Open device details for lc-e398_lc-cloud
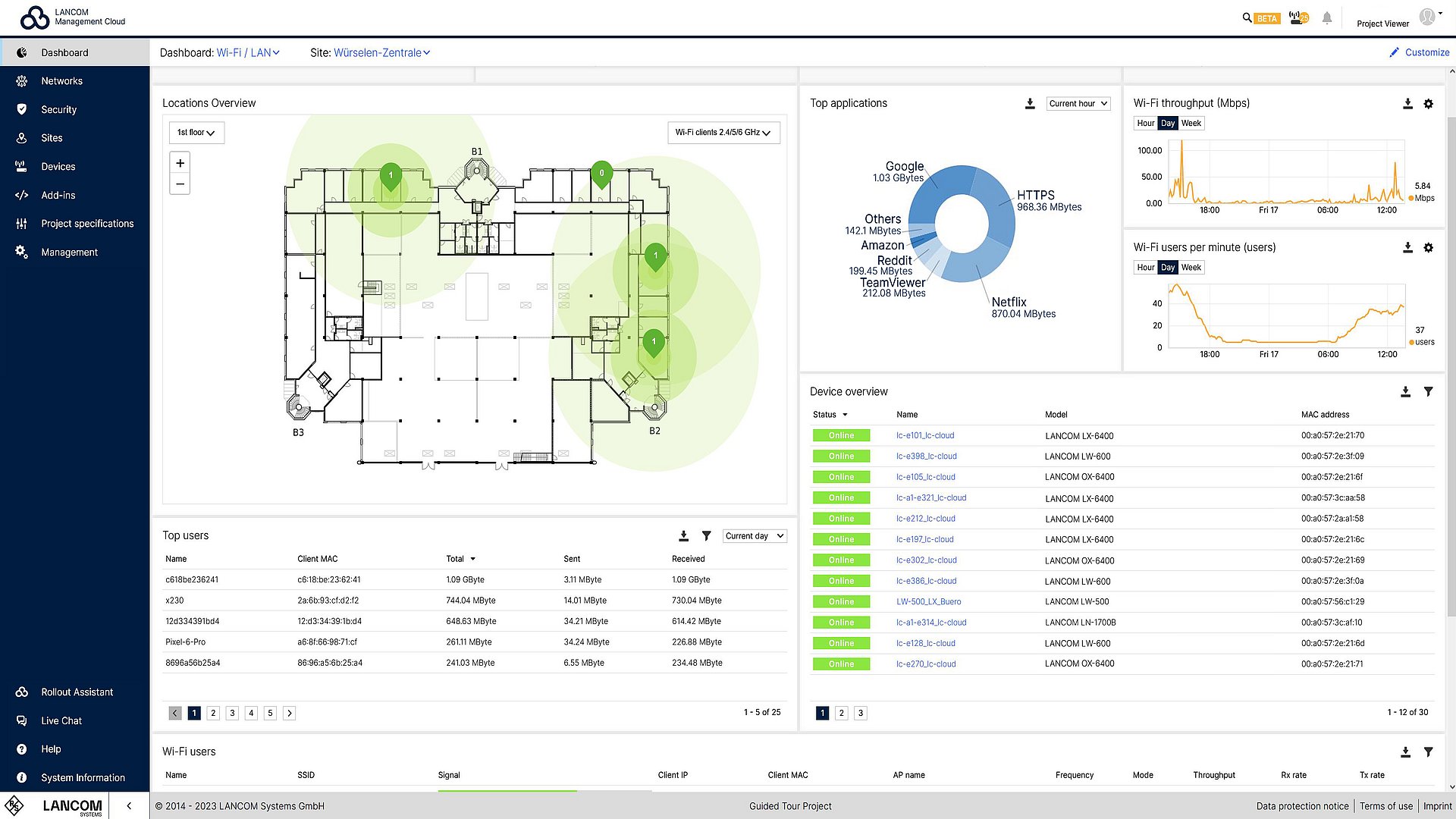The width and height of the screenshot is (1456, 819). point(927,456)
